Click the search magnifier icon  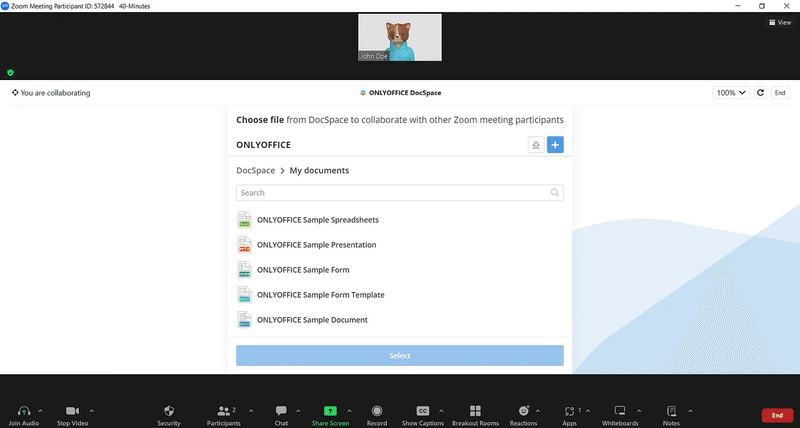(x=555, y=193)
